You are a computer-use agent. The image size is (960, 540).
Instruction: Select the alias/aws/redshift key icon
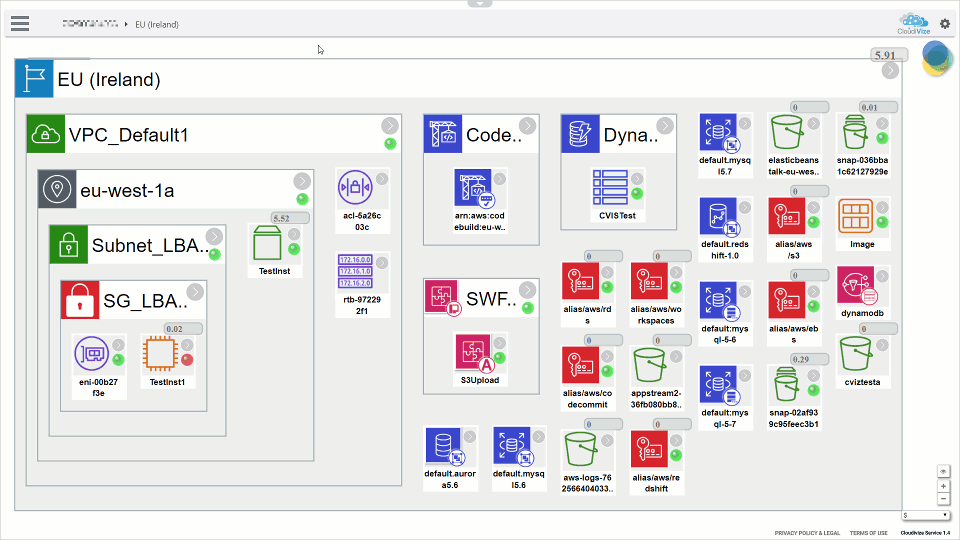[x=649, y=449]
